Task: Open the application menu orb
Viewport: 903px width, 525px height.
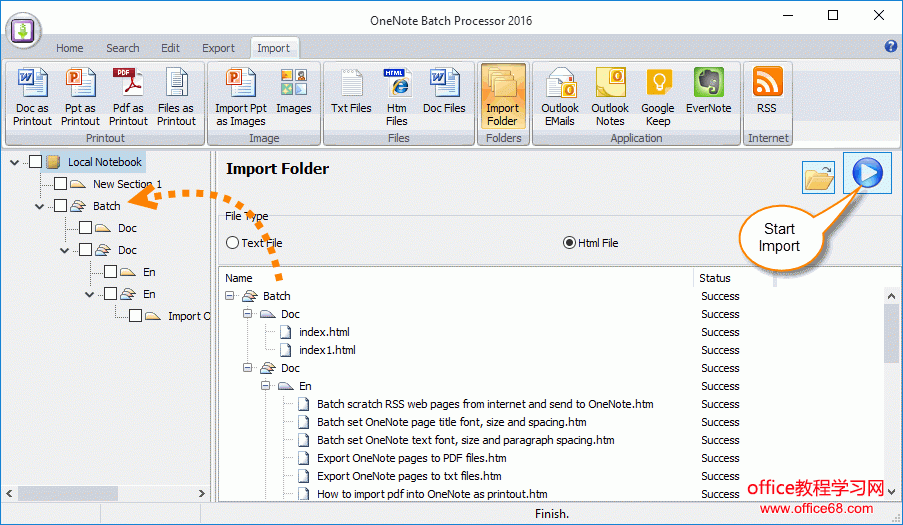Action: tap(24, 30)
